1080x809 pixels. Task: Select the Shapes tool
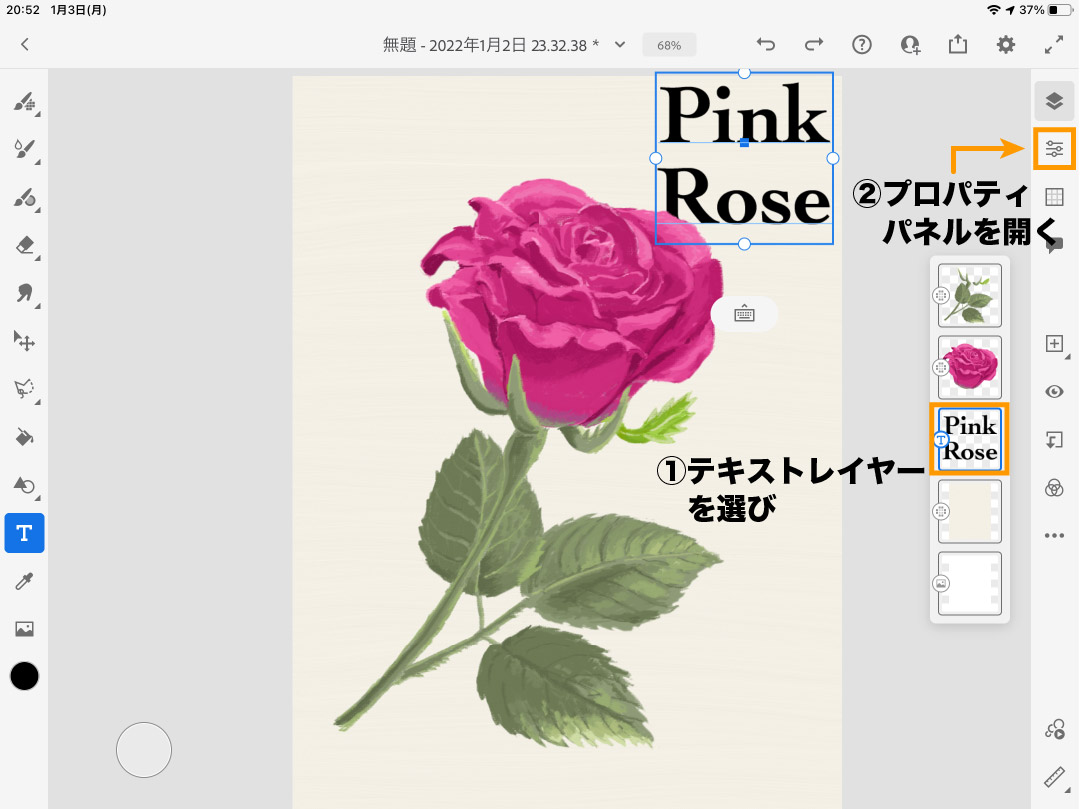click(x=24, y=485)
